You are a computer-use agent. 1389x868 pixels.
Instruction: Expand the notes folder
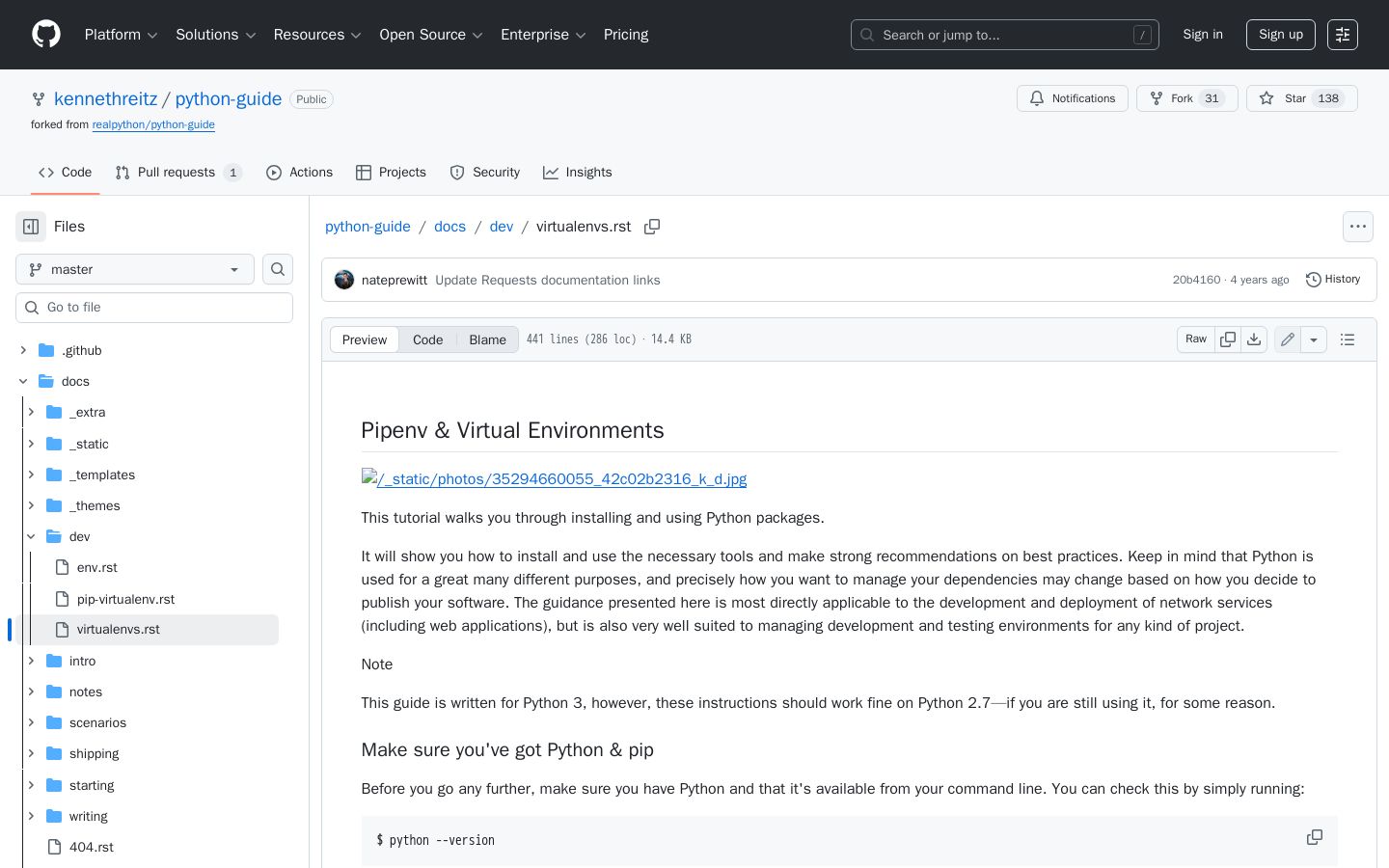tap(31, 692)
